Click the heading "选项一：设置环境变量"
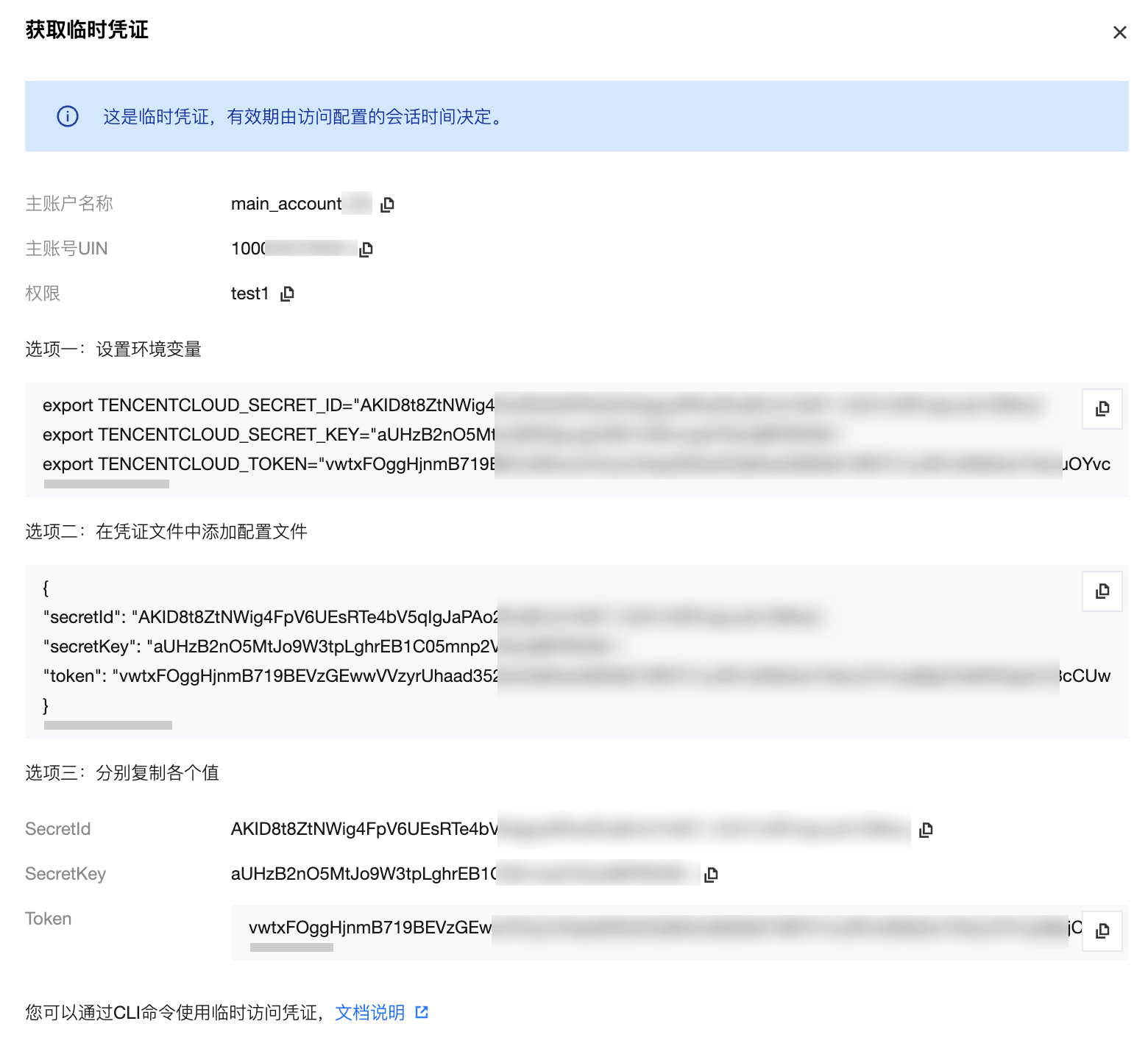1148x1046 pixels. pyautogui.click(x=113, y=349)
